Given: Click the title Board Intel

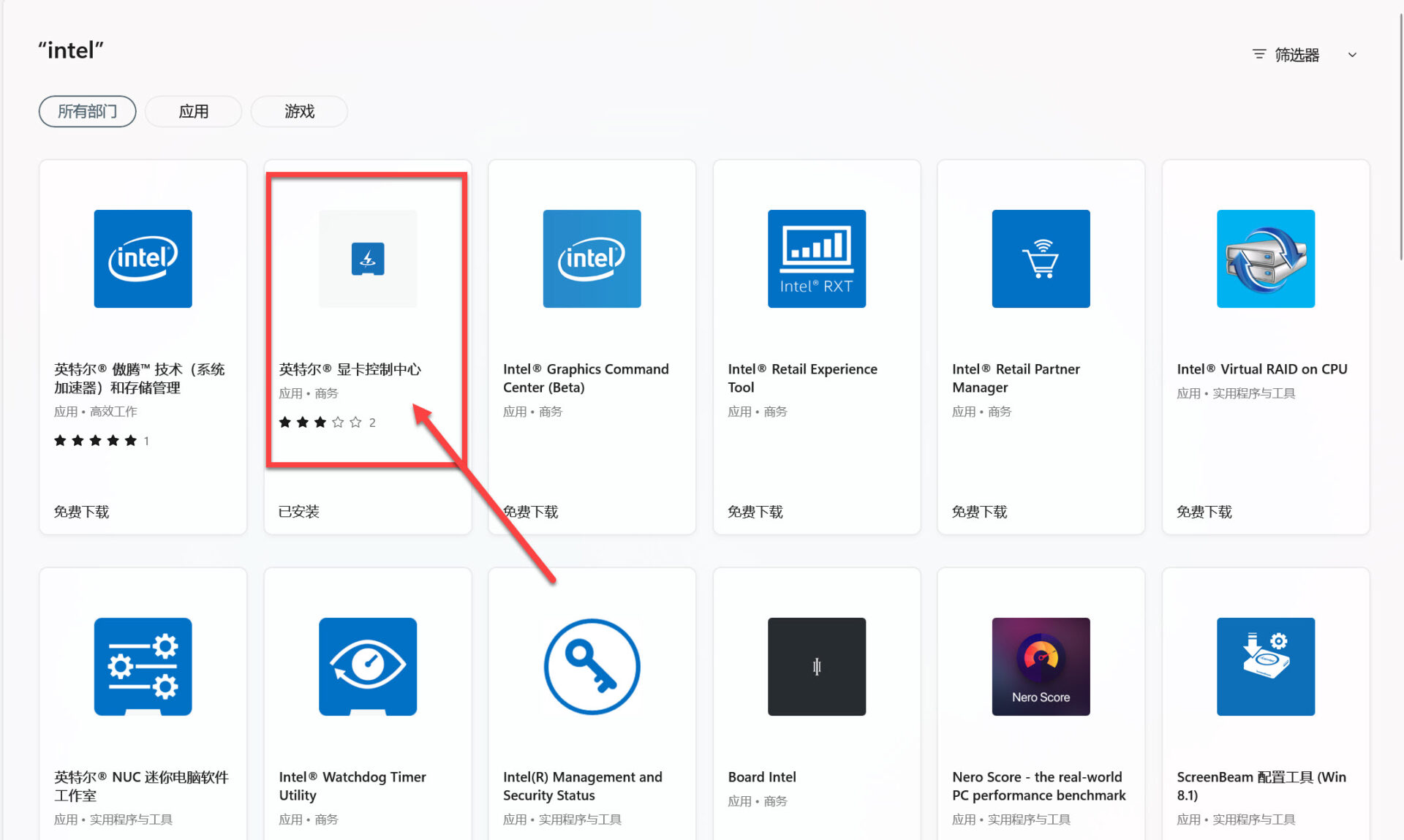Looking at the screenshot, I should click(x=761, y=777).
